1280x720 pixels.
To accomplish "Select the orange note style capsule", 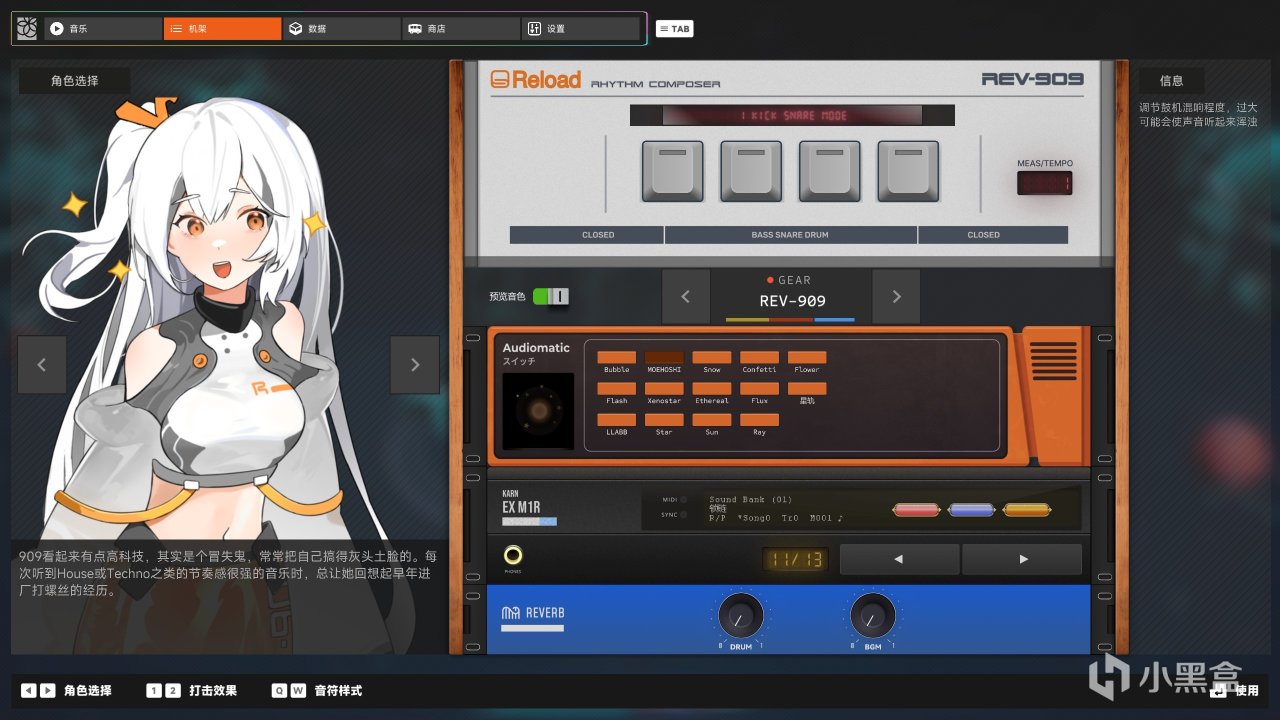I will [x=1026, y=510].
